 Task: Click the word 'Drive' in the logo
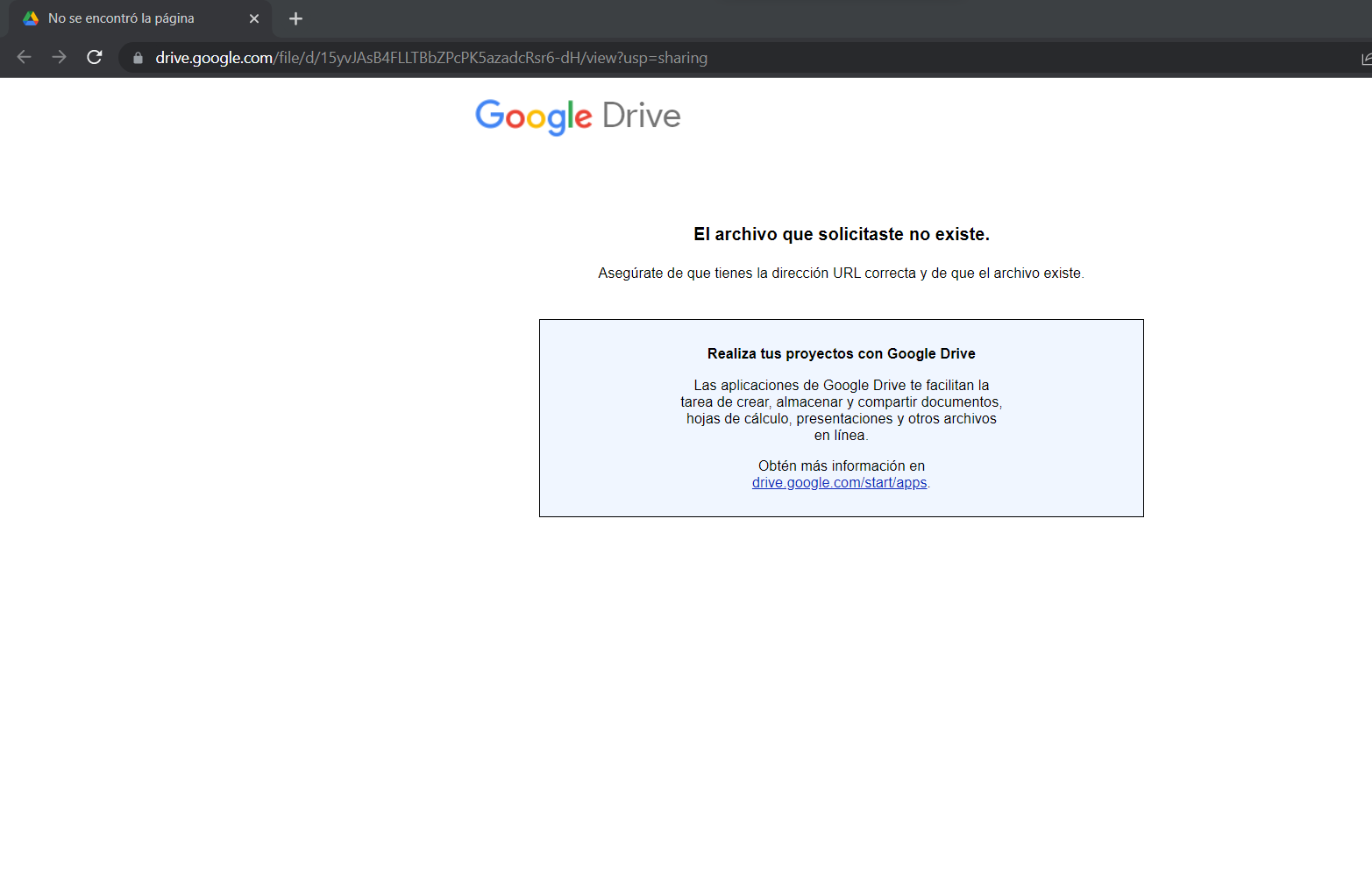tap(641, 115)
